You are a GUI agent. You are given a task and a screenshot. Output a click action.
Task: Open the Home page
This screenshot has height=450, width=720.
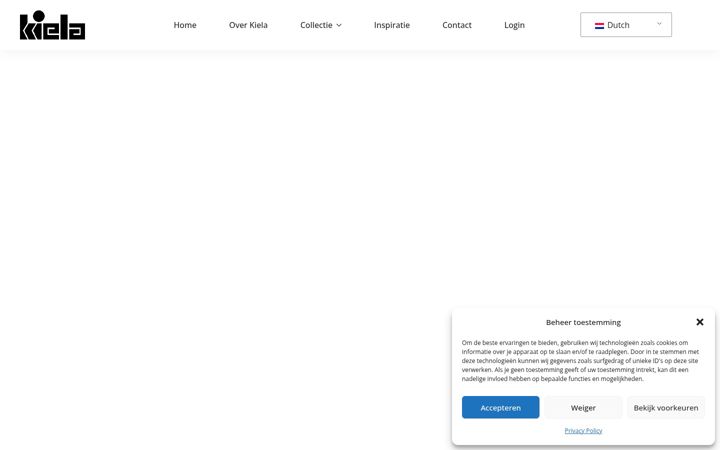(185, 25)
